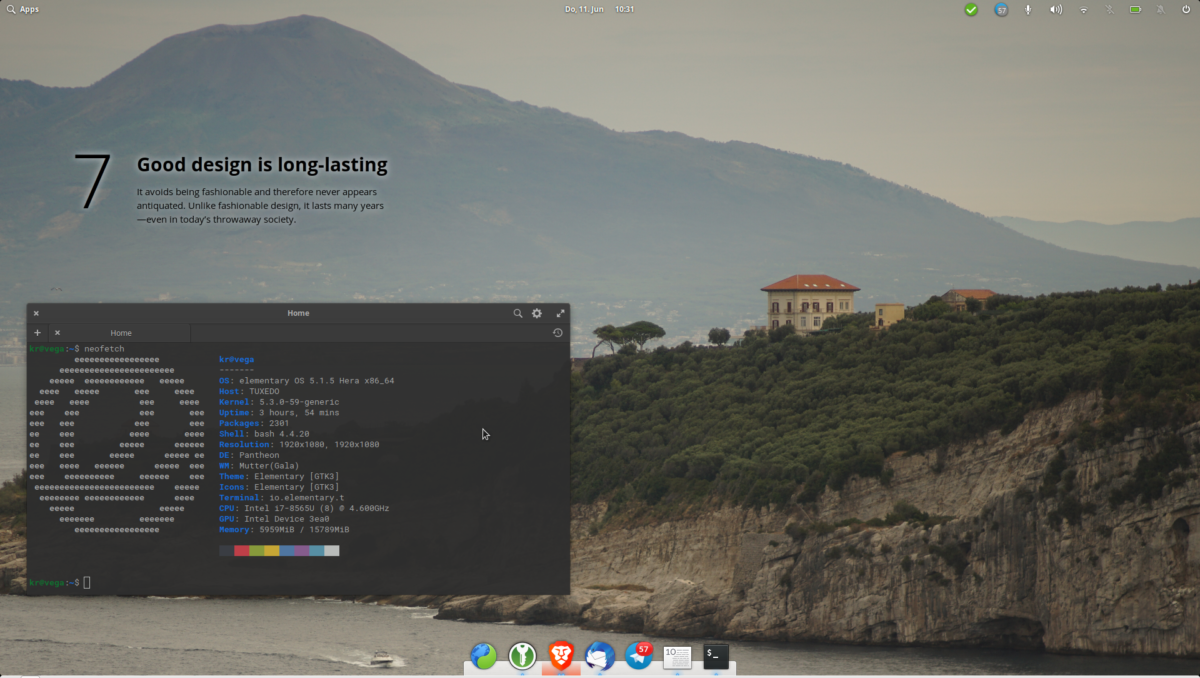Click the 'Theme: Elementary [GTK3]' line

tap(279, 476)
